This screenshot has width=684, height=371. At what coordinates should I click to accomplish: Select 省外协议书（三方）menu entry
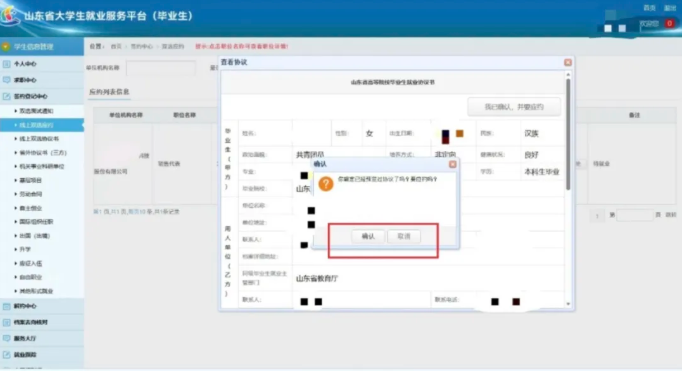coord(43,153)
